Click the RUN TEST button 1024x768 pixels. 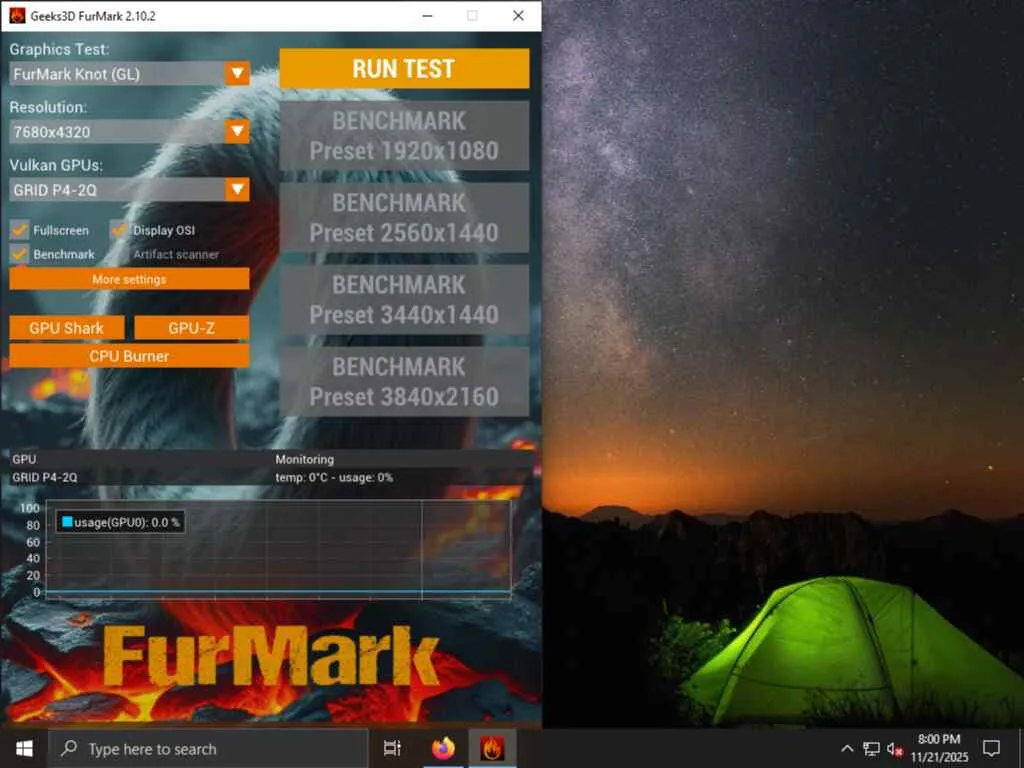pyautogui.click(x=404, y=69)
